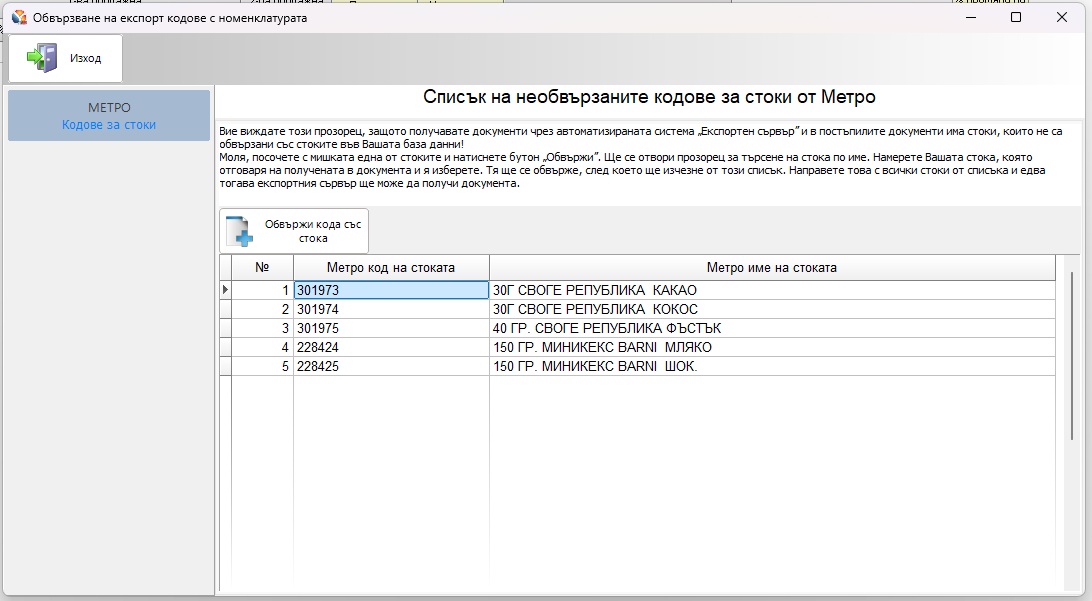Image resolution: width=1092 pixels, height=601 pixels.
Task: Select the МЕТРО Кодове за стоки sidebar item
Action: pyautogui.click(x=109, y=116)
